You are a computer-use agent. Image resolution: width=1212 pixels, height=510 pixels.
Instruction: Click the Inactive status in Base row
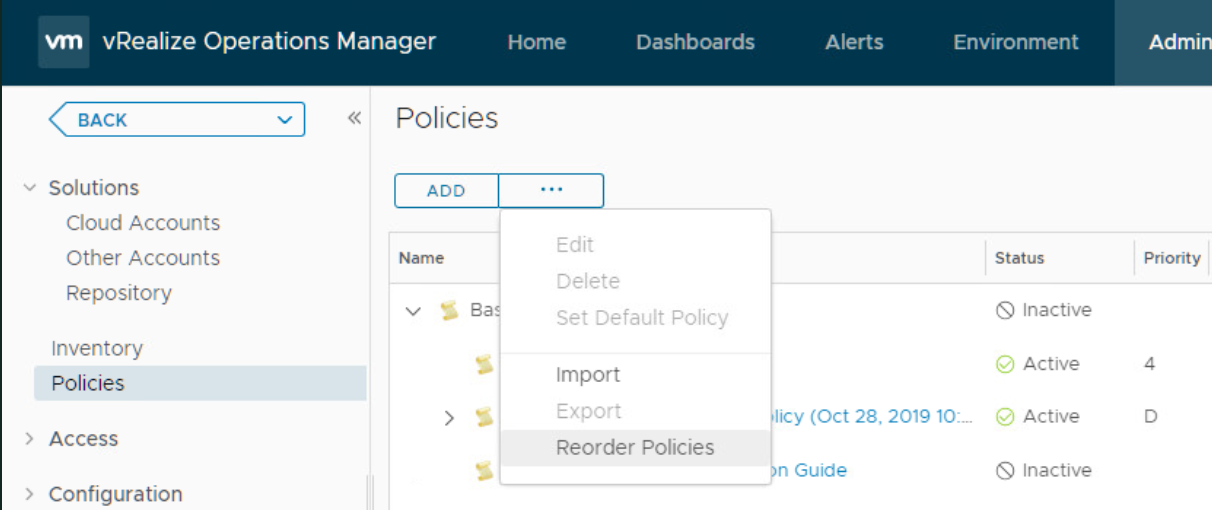(x=1044, y=310)
